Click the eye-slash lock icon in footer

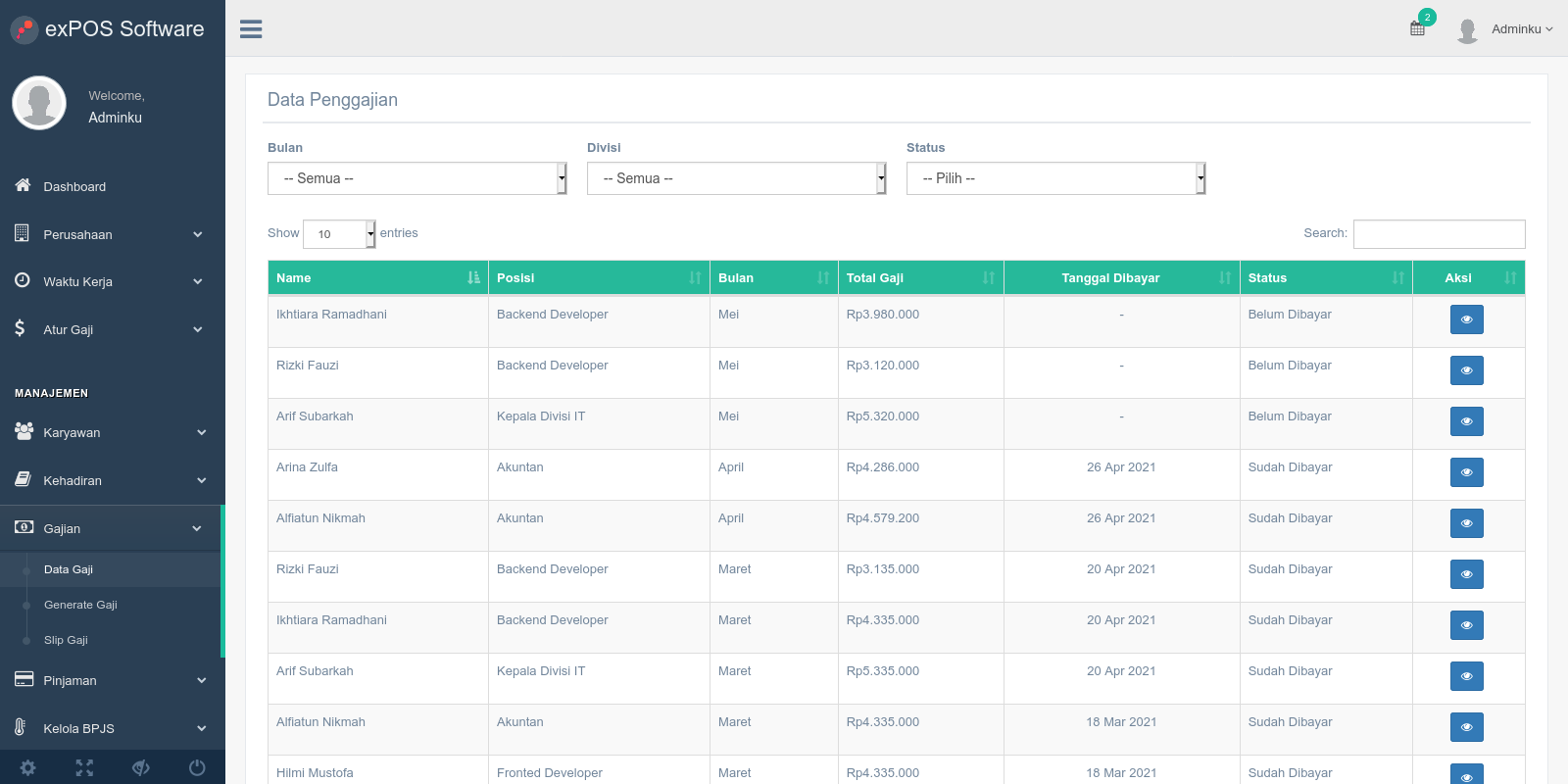tap(141, 767)
